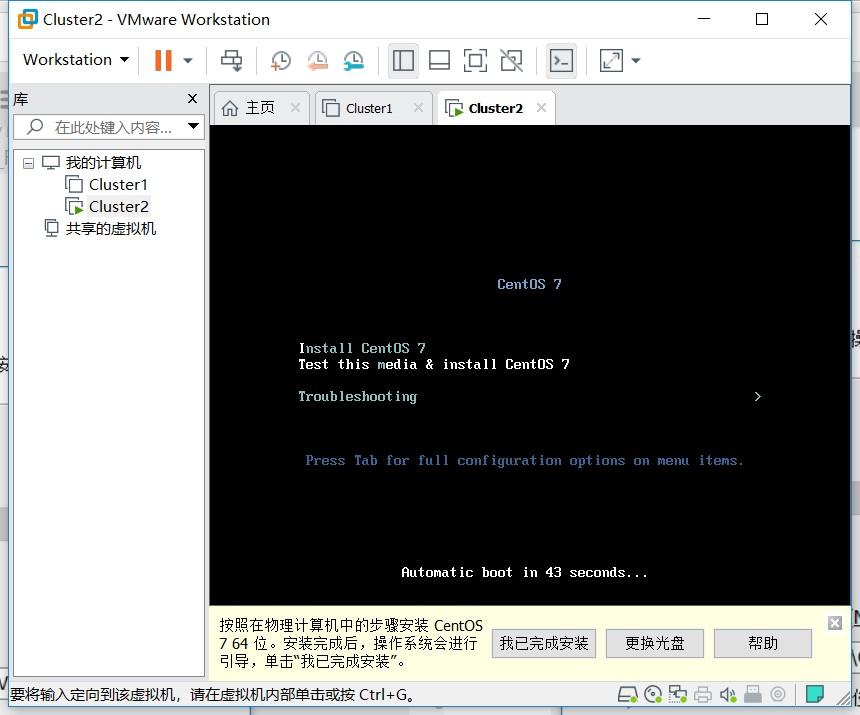Switch to the 主页 tab
860x715 pixels.
tap(260, 108)
